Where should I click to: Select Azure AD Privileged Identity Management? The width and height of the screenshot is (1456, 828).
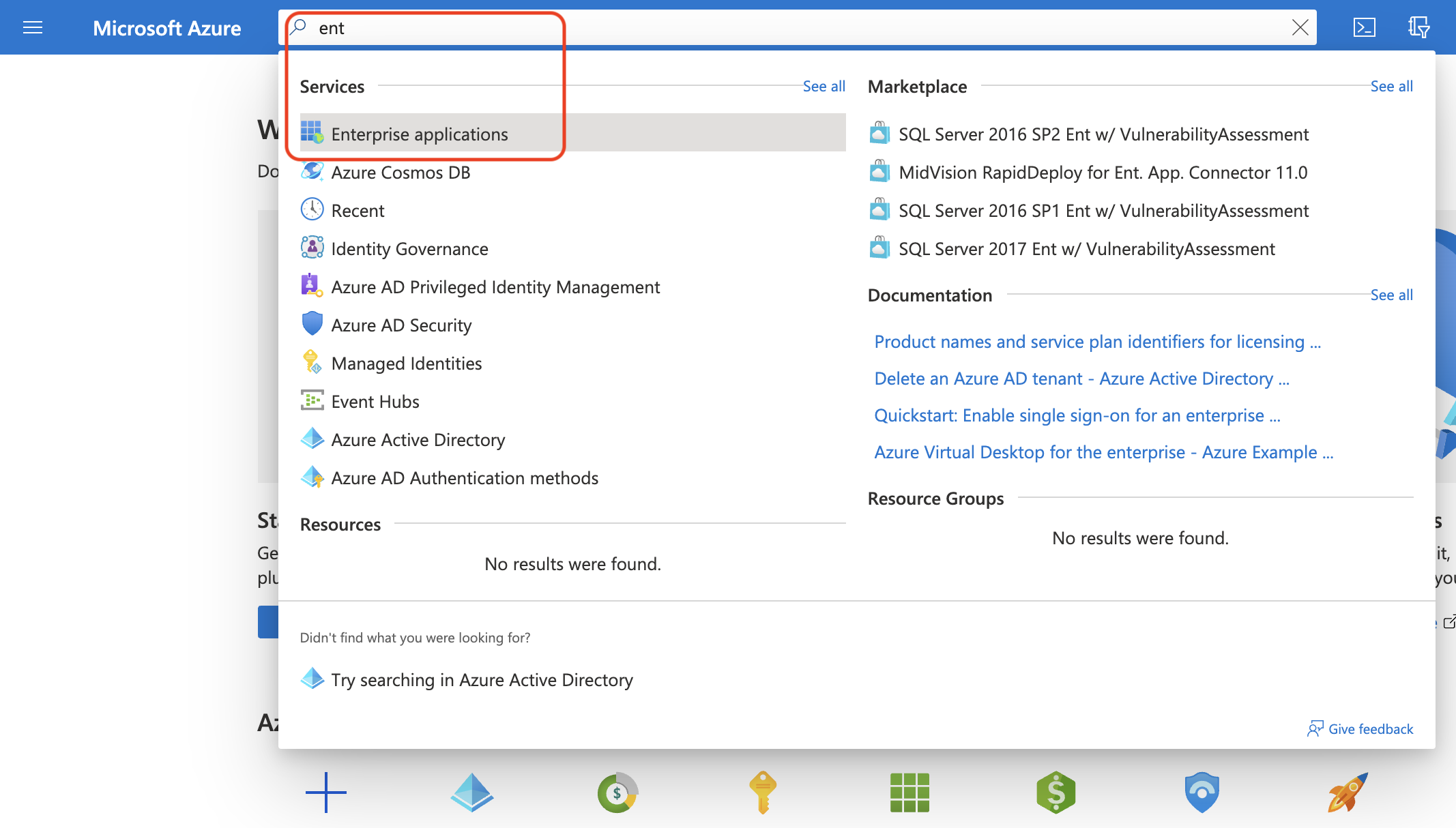(572, 286)
